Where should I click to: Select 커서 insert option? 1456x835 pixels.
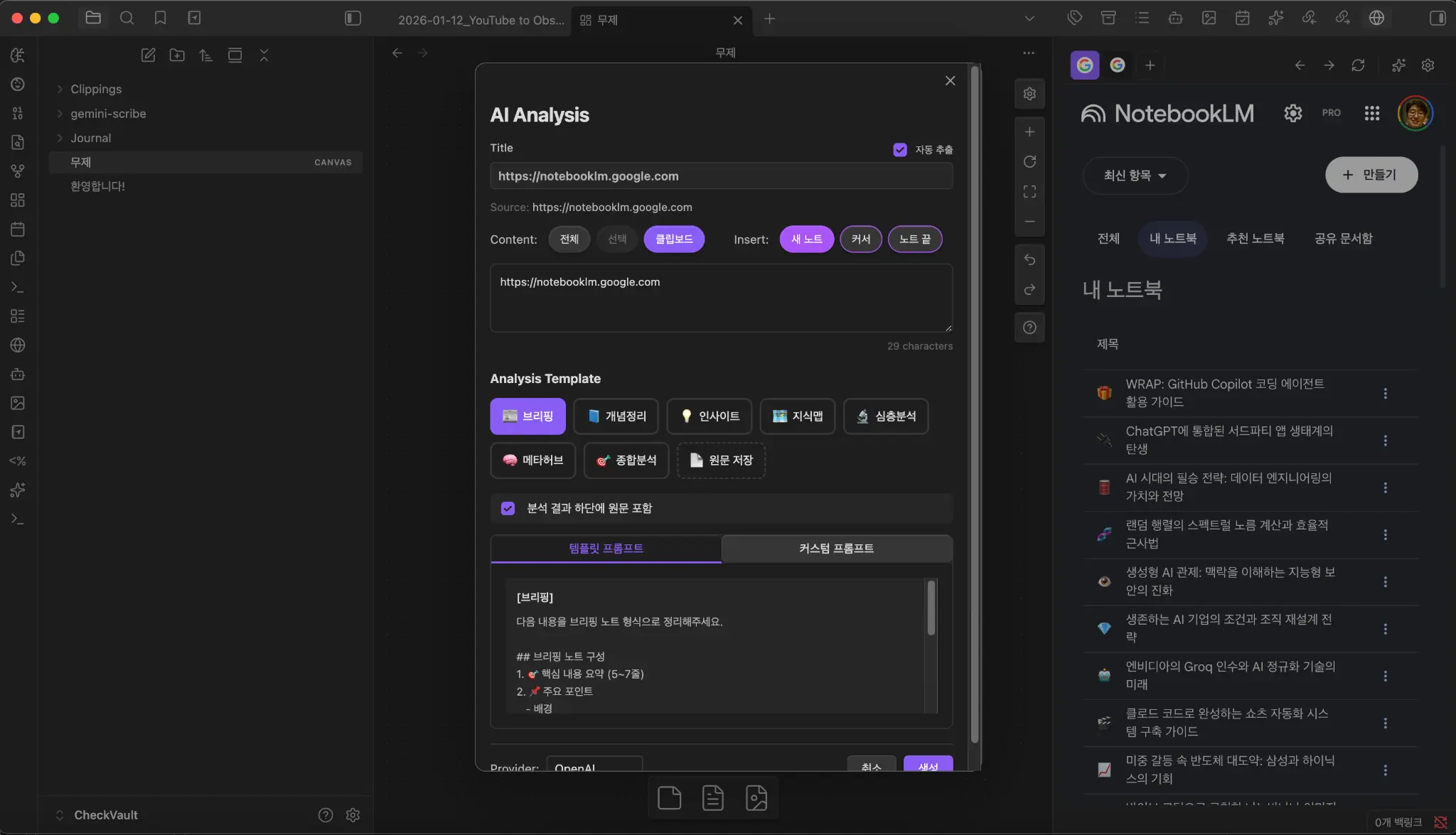pyautogui.click(x=861, y=239)
